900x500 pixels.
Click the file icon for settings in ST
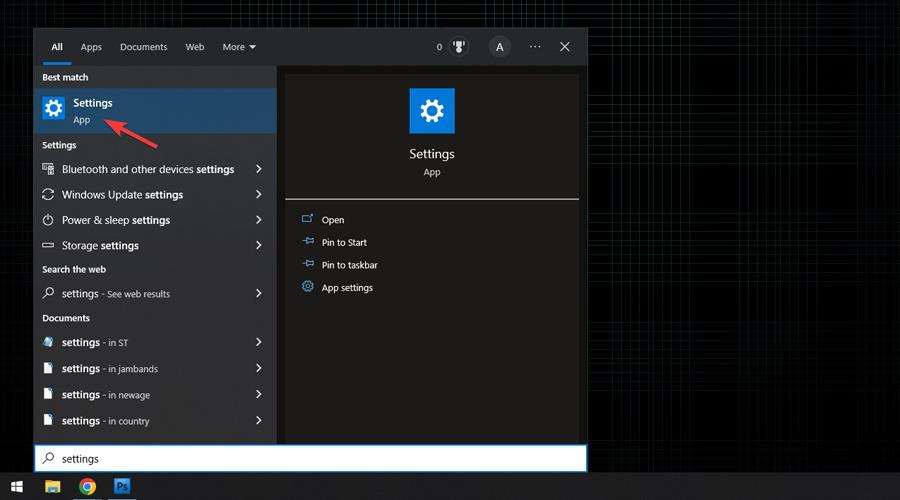48,342
